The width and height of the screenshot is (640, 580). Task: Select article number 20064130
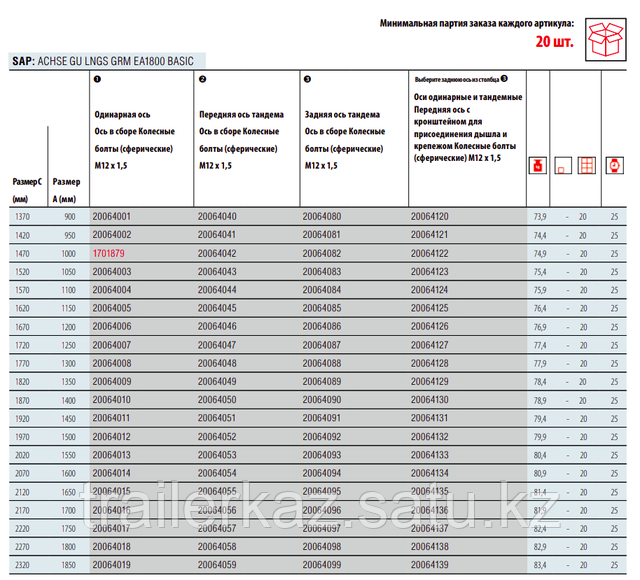pos(429,400)
